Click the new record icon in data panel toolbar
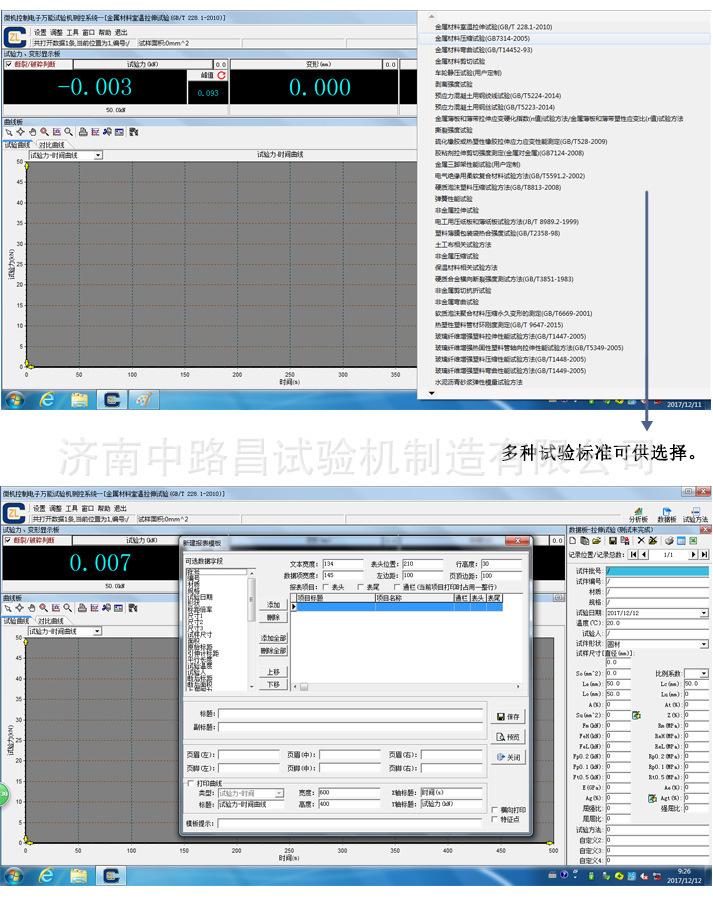The image size is (713, 899). 573,541
